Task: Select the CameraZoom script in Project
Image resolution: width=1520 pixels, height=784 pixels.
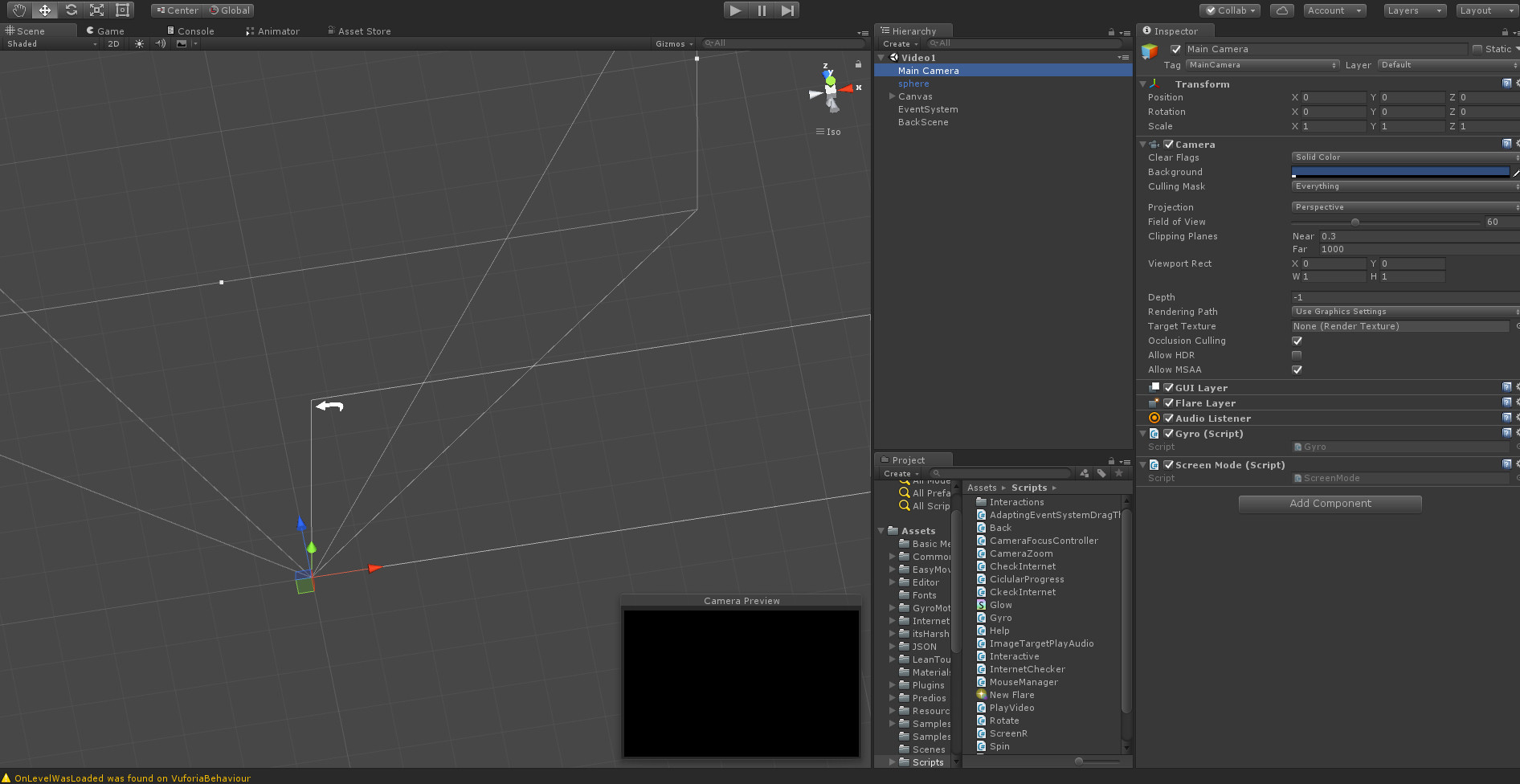Action: (x=1020, y=553)
